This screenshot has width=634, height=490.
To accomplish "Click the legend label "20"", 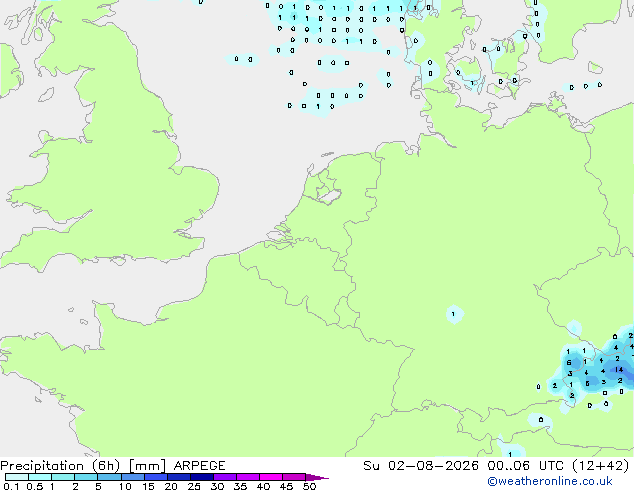I will [x=171, y=486].
